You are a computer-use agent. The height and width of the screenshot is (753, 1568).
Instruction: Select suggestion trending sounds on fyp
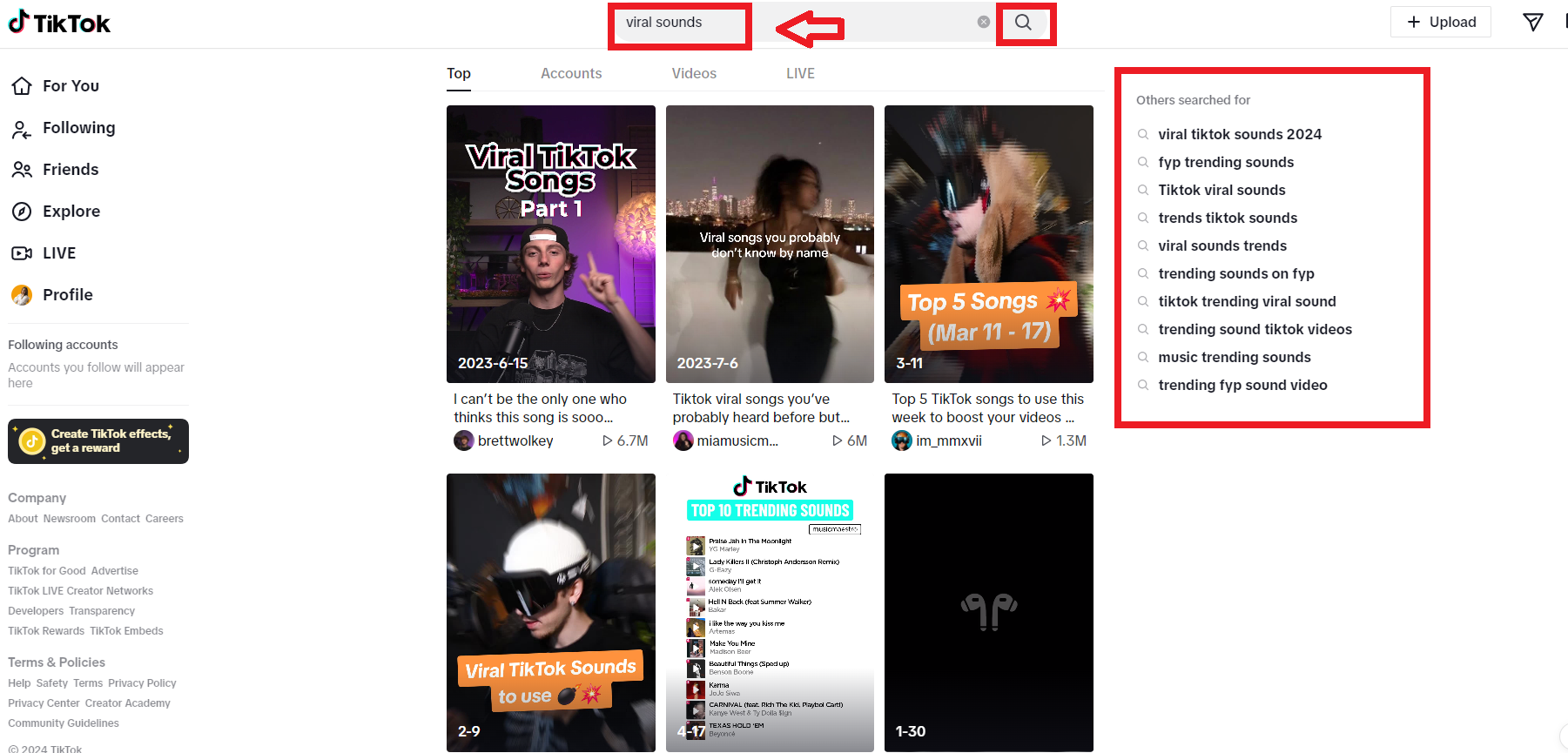coord(1236,273)
